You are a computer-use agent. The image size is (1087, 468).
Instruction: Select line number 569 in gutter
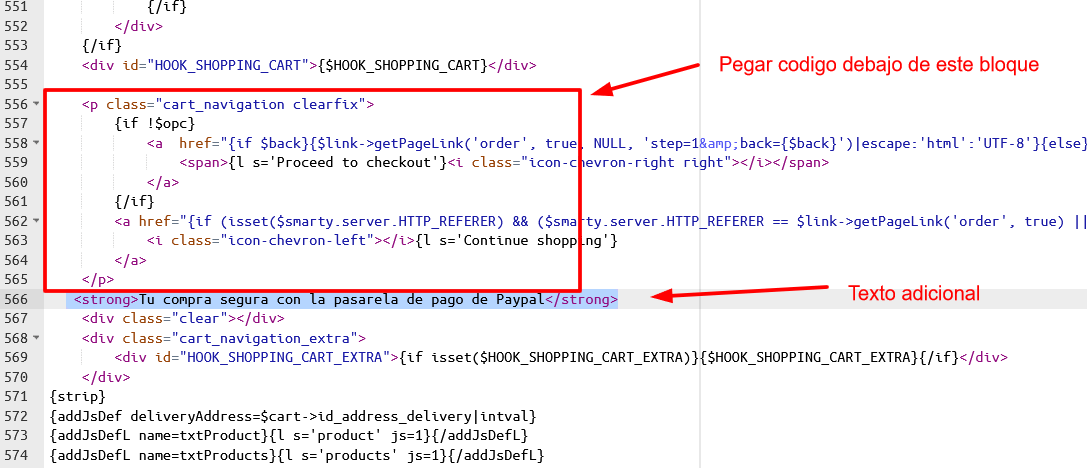[15, 358]
